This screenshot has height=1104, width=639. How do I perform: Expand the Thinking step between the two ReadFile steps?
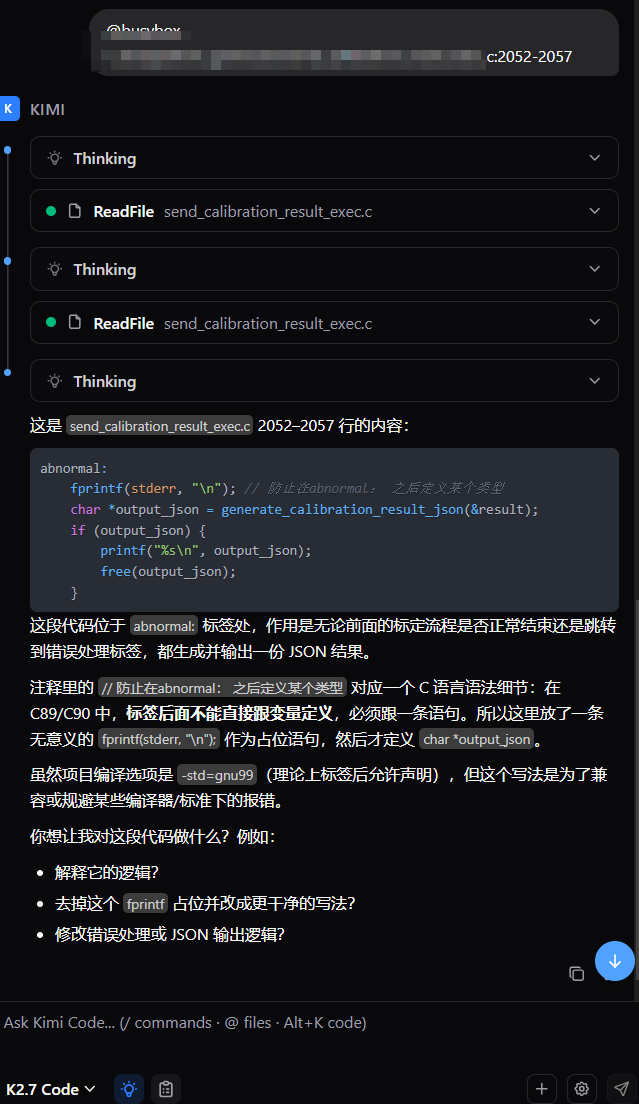(324, 269)
